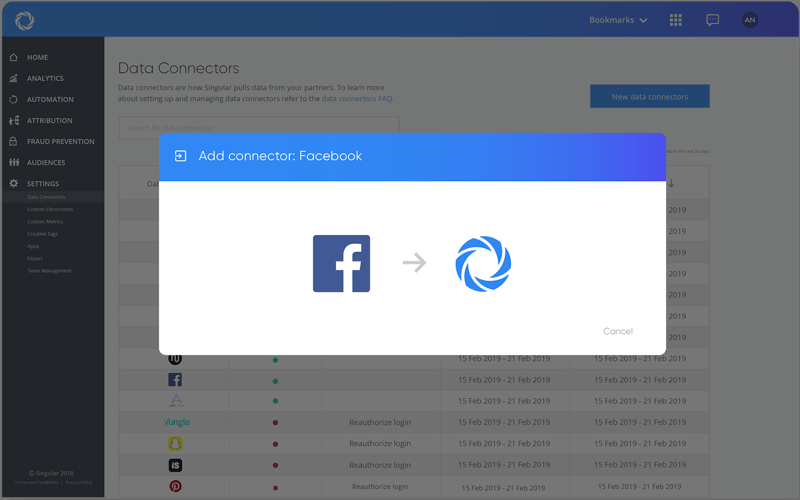Click Reauthorize login in the ironSource row
The image size is (800, 500).
[x=380, y=465]
